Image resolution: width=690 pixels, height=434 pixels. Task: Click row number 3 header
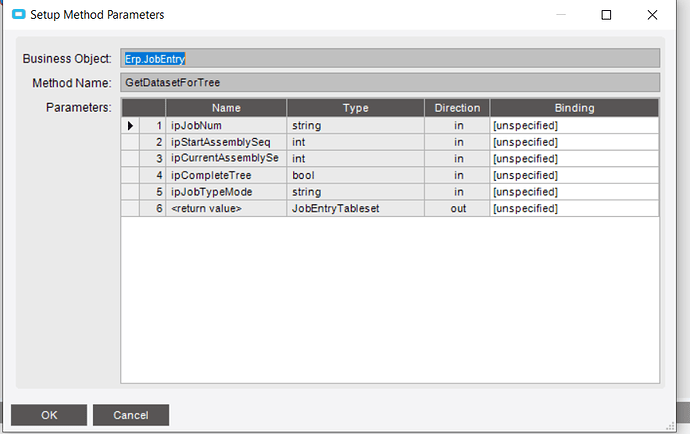(x=153, y=158)
